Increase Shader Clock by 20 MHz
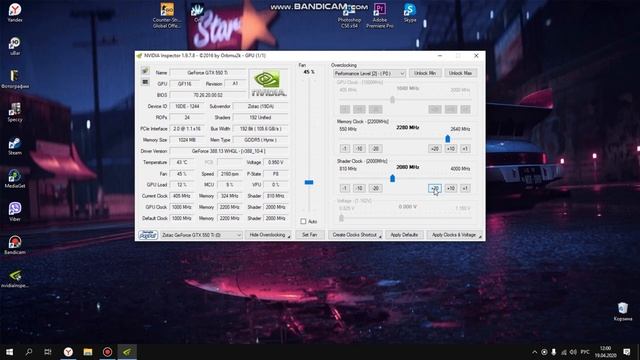Image resolution: width=640 pixels, height=360 pixels. (x=435, y=188)
